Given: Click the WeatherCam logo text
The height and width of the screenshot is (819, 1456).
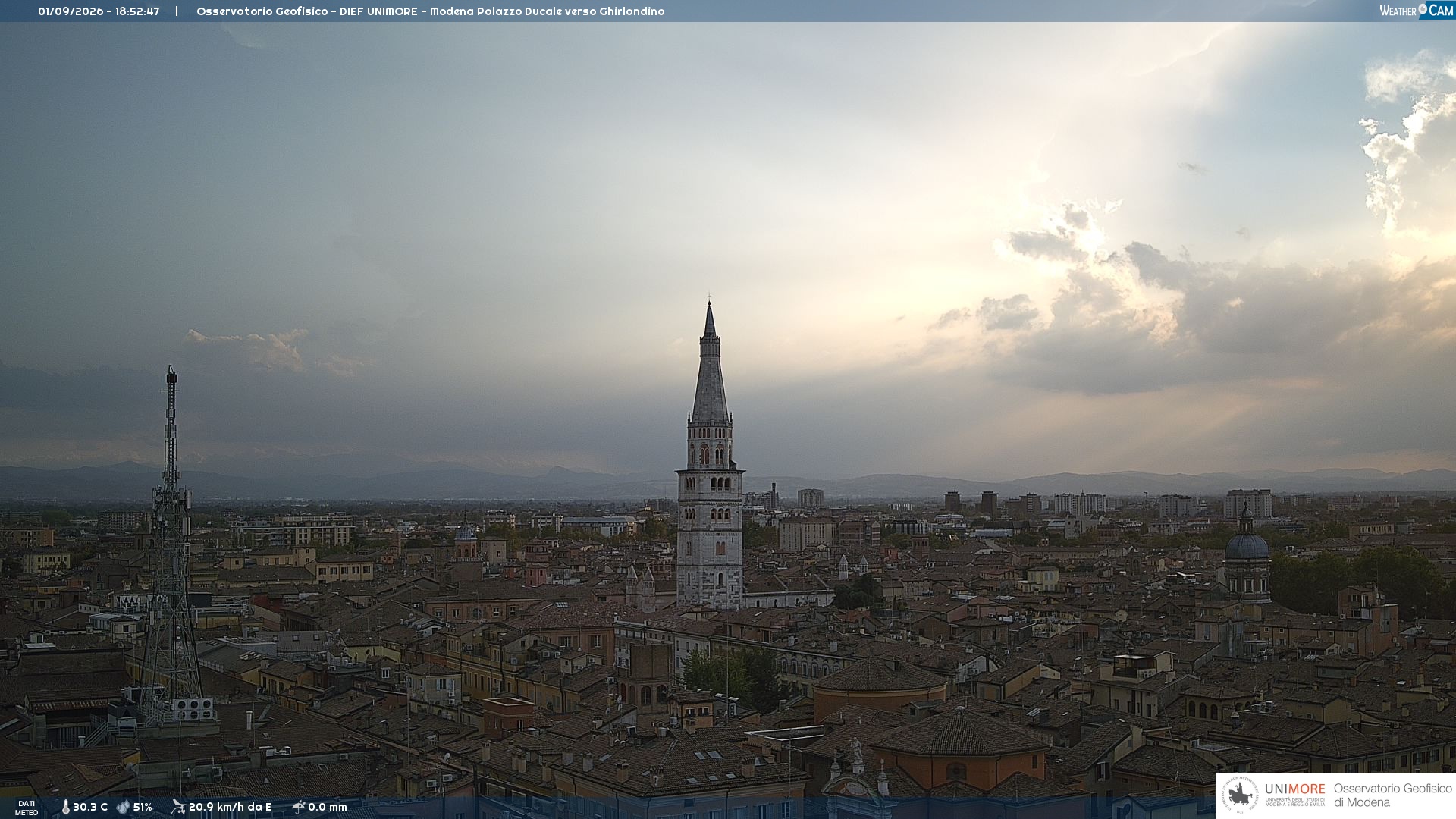Looking at the screenshot, I should 1417,11.
